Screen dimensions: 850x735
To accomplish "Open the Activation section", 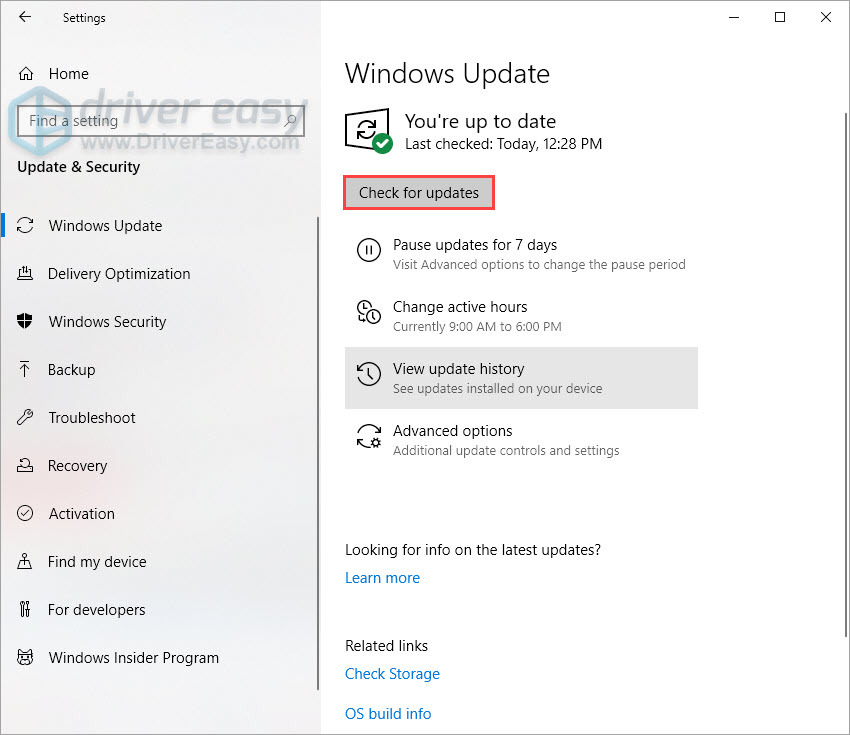I will (x=159, y=513).
